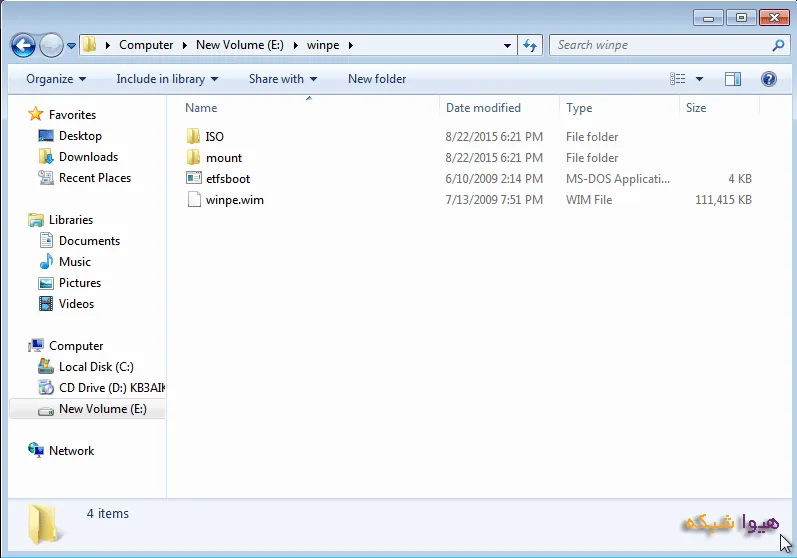Image resolution: width=797 pixels, height=558 pixels.
Task: Click the folder icon in address bar
Action: pyautogui.click(x=89, y=45)
